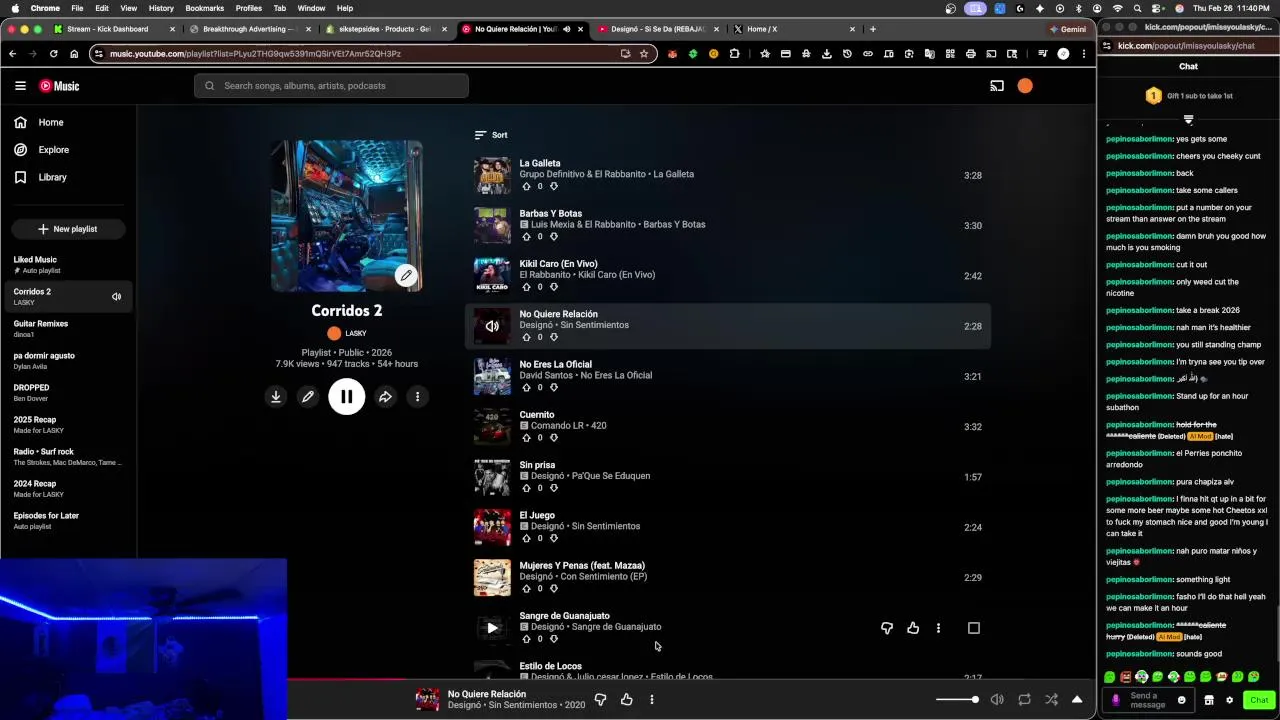Open Chrome three-dot menu

click(x=1084, y=54)
